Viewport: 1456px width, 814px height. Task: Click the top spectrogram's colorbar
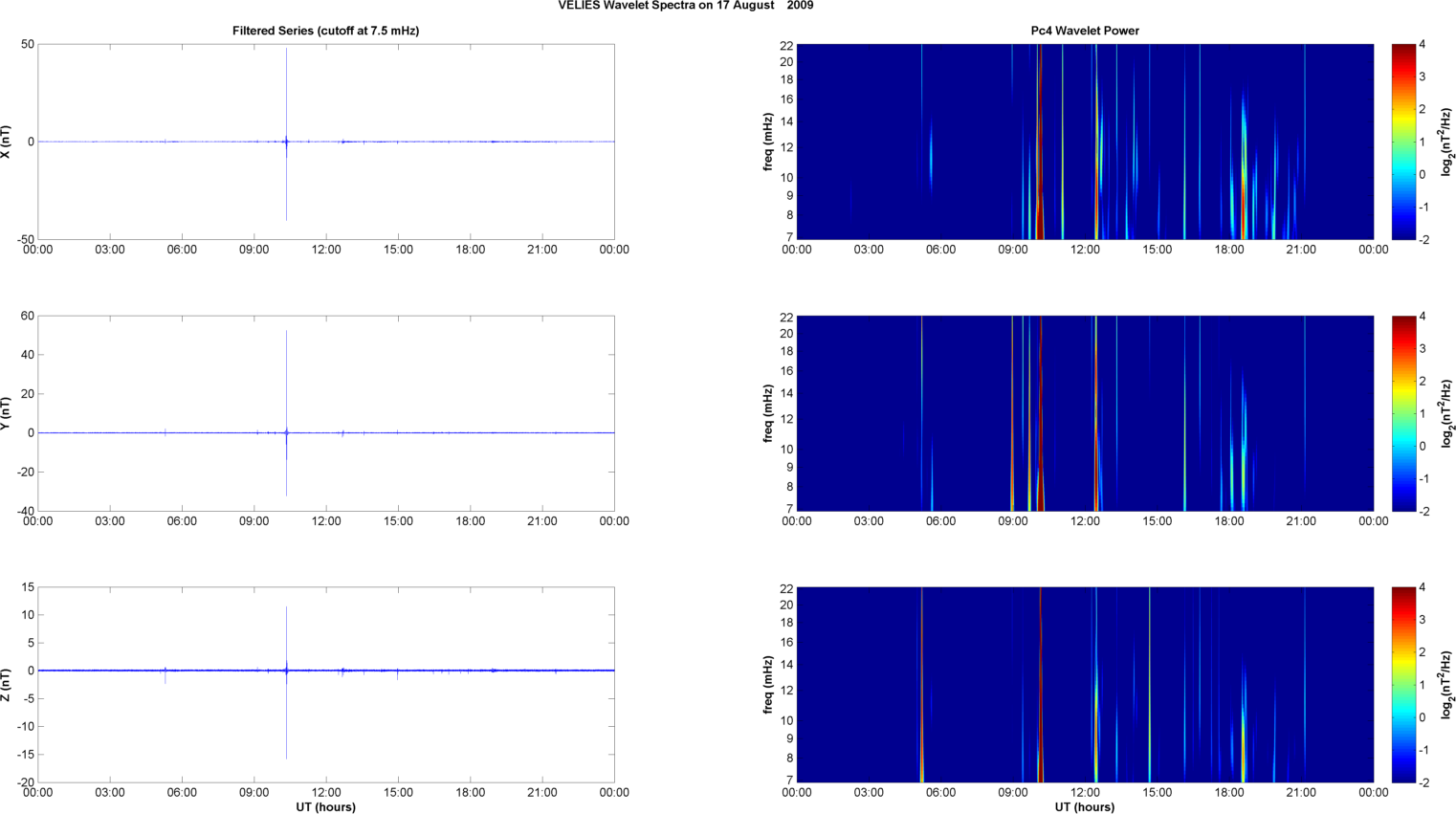(1402, 142)
